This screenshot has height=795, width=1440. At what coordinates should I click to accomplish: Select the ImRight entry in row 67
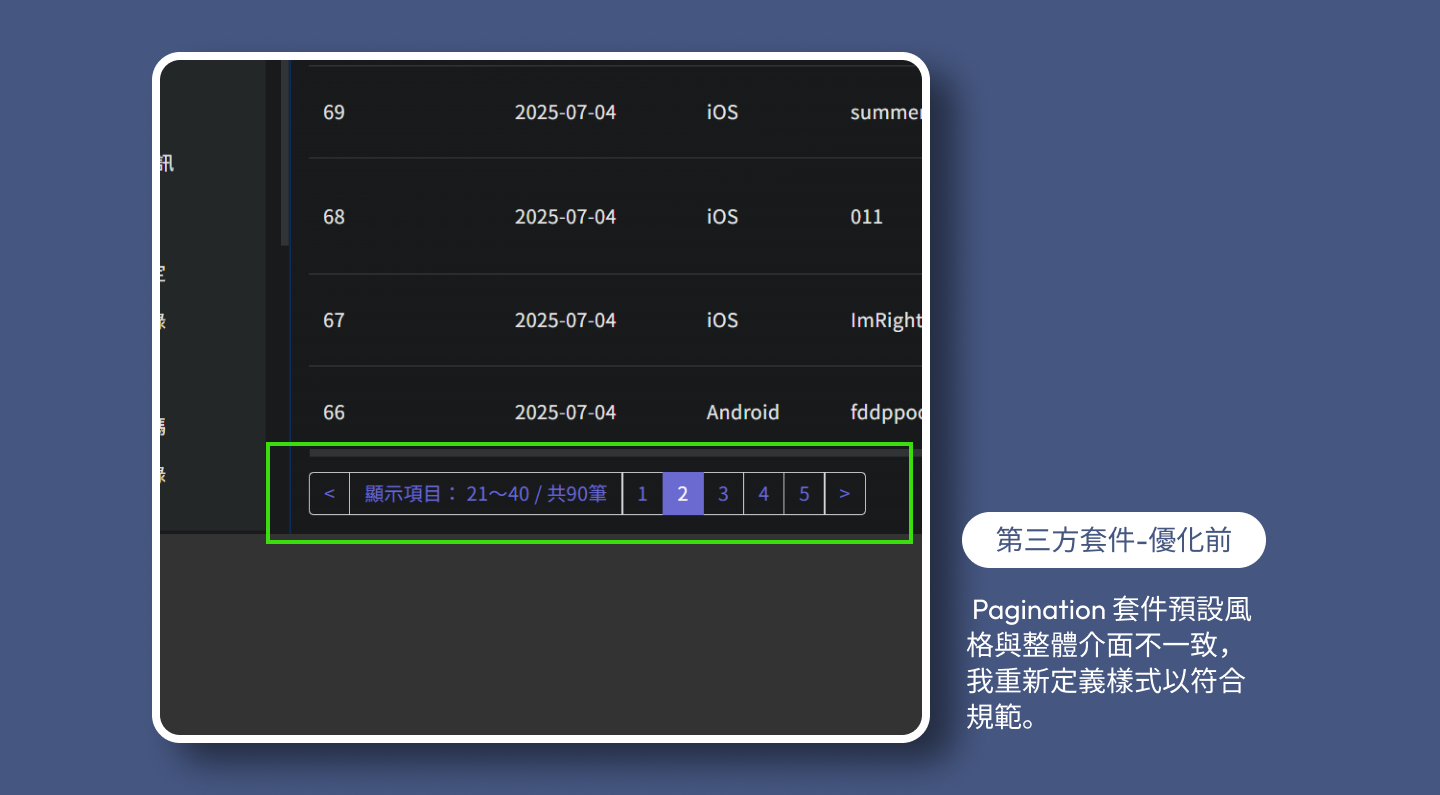884,320
